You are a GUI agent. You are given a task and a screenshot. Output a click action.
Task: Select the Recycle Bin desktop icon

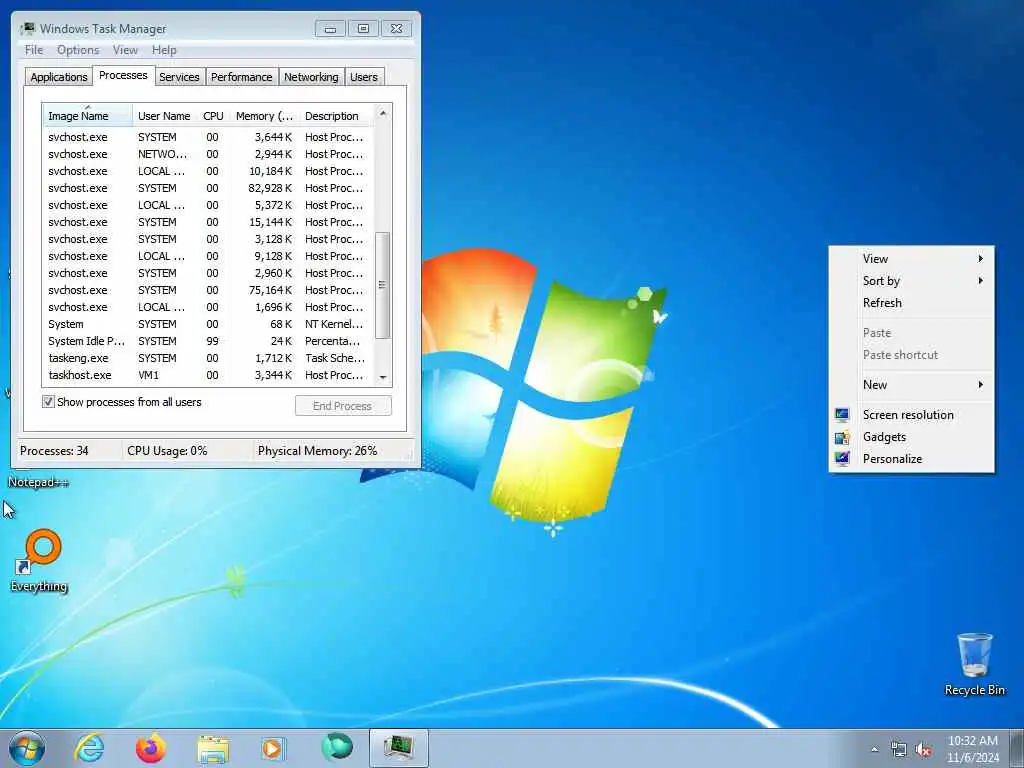[x=975, y=664]
